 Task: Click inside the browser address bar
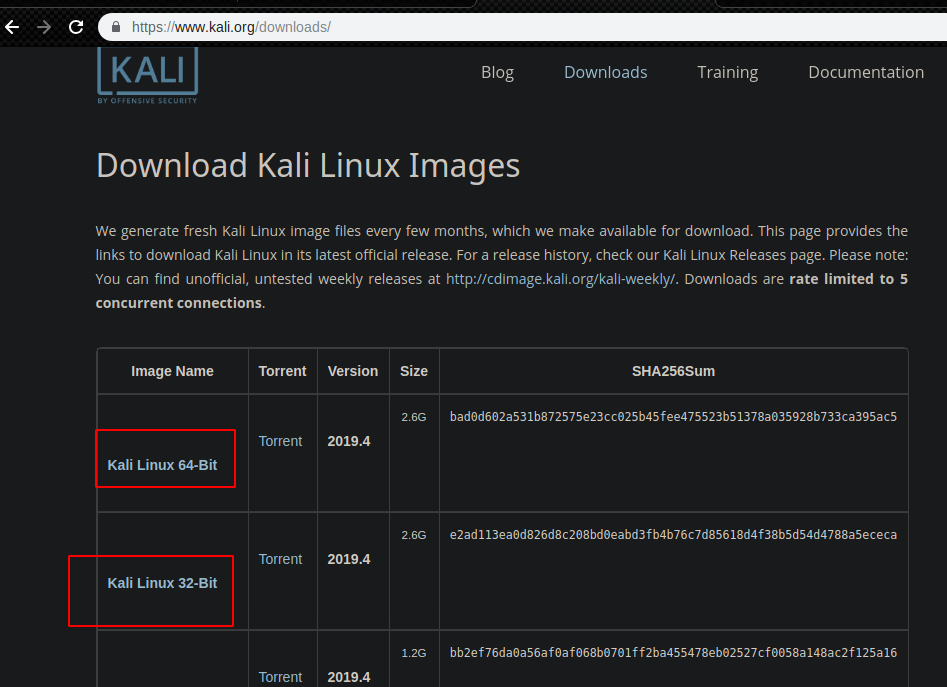point(300,27)
